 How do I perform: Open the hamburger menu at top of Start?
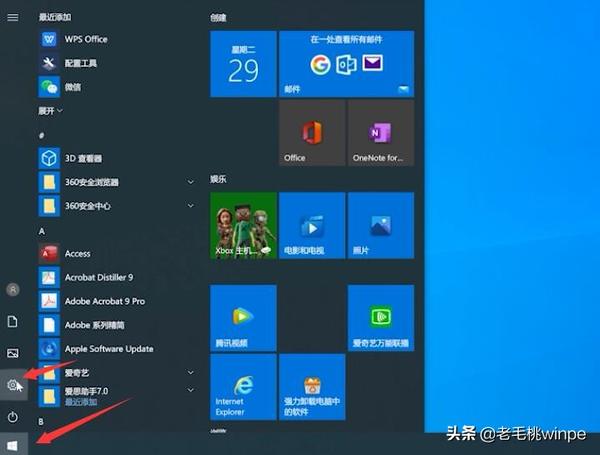13,17
